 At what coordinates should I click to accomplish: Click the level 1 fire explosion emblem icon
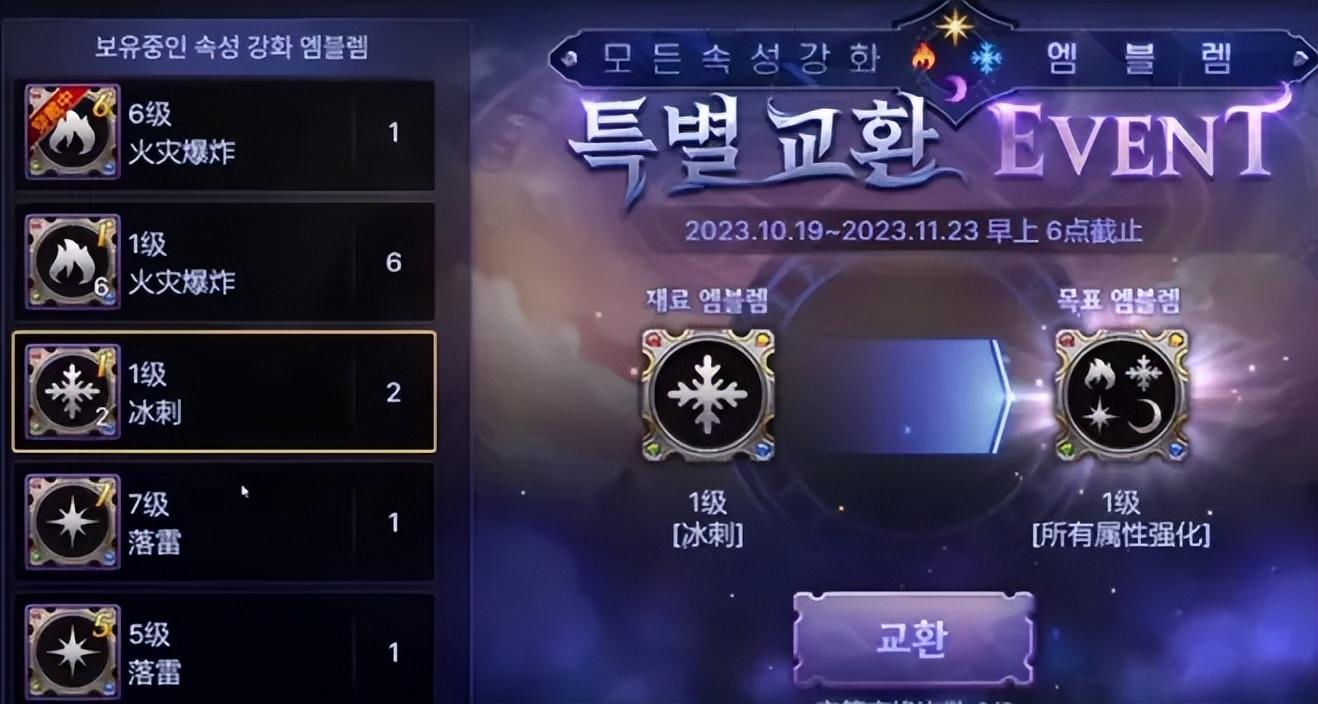click(x=72, y=262)
